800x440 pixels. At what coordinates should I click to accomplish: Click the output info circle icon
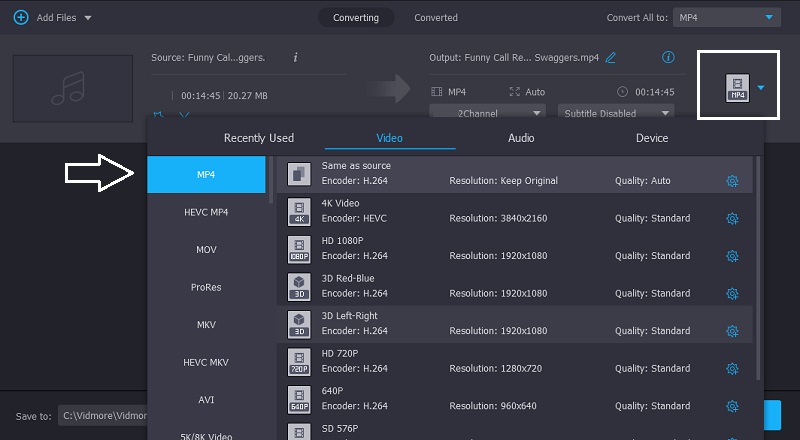click(x=668, y=57)
